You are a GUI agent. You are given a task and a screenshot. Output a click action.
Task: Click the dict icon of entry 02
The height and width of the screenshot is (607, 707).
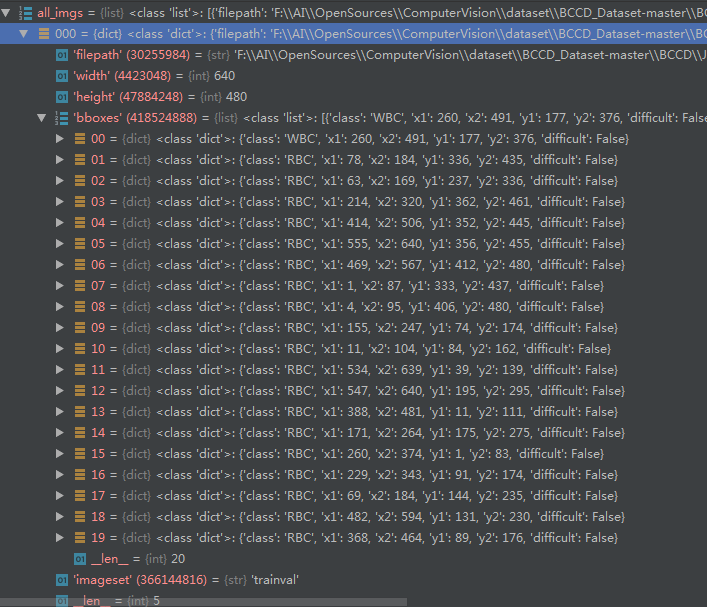[x=80, y=181]
